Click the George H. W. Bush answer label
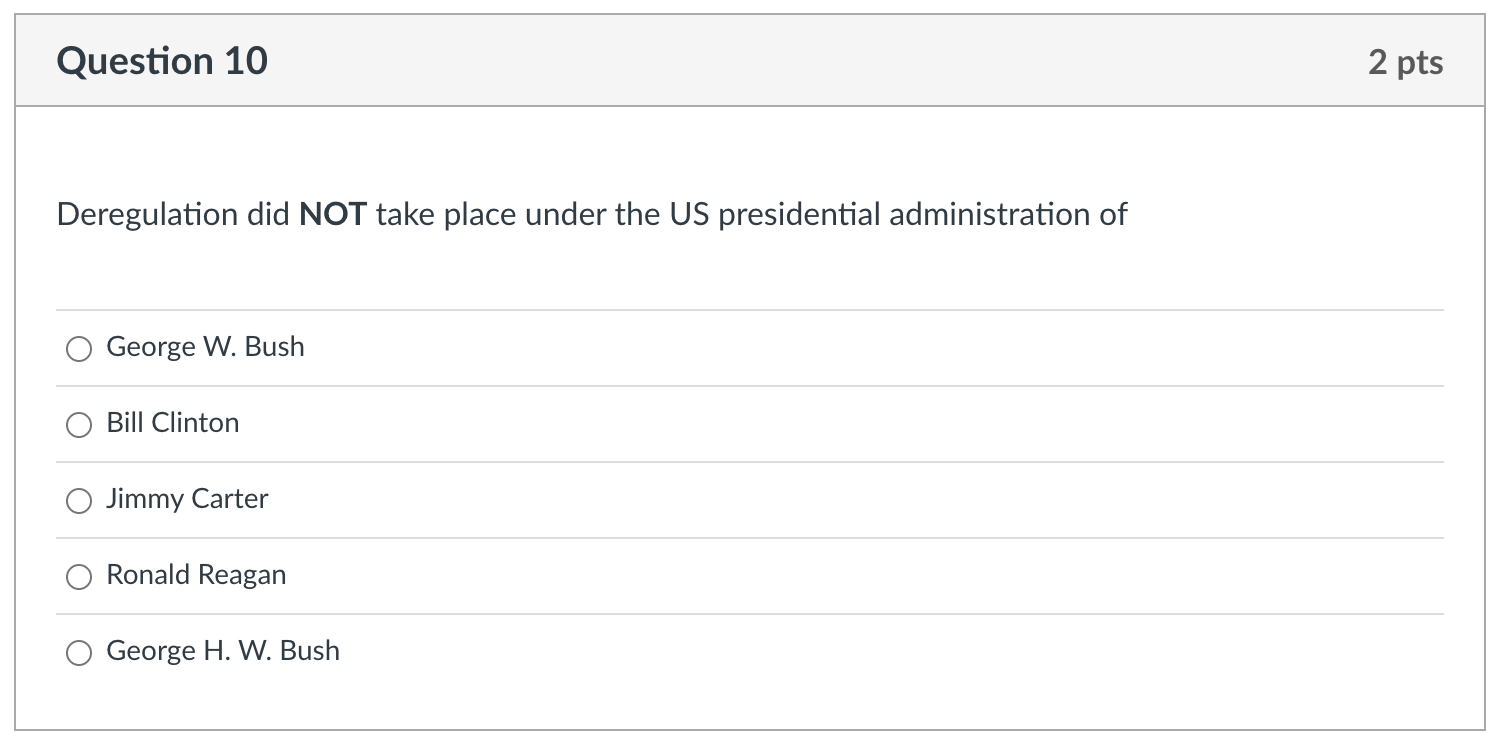 coord(223,651)
